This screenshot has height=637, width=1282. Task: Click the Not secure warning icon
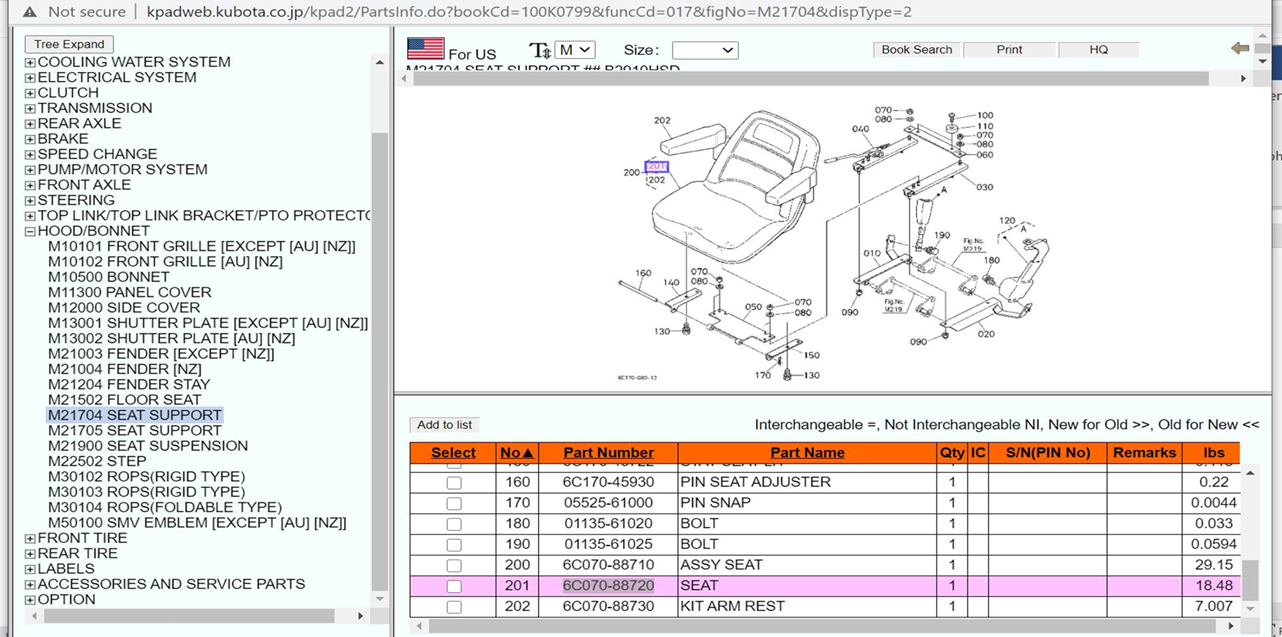point(30,12)
